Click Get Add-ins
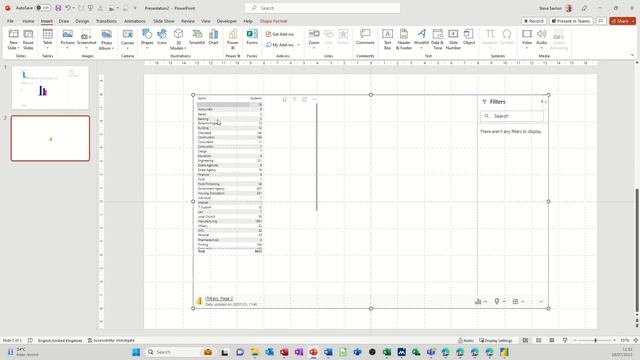Screen dimensions: 640x360 (280, 34)
